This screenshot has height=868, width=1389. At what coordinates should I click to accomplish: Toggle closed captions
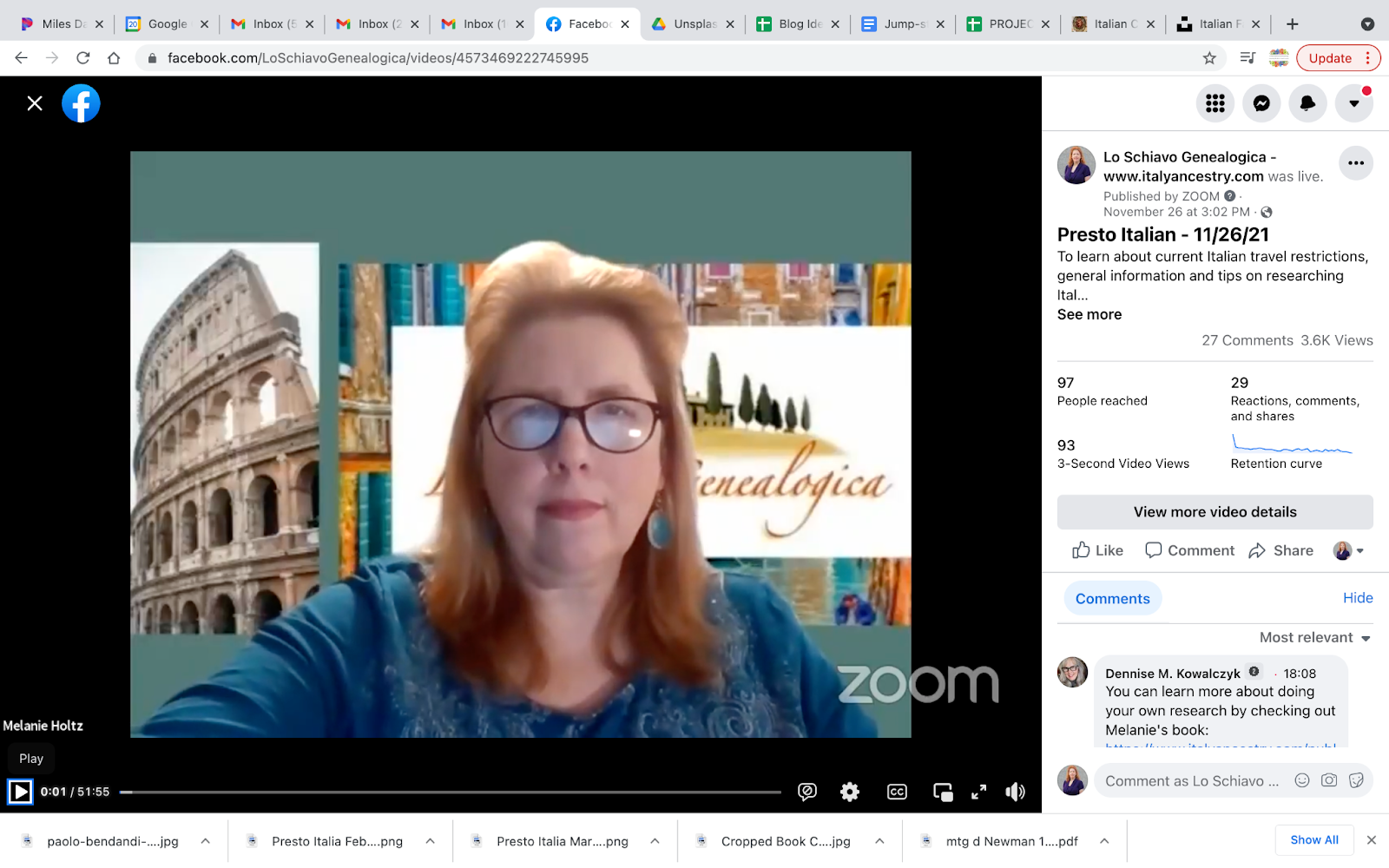(x=897, y=792)
